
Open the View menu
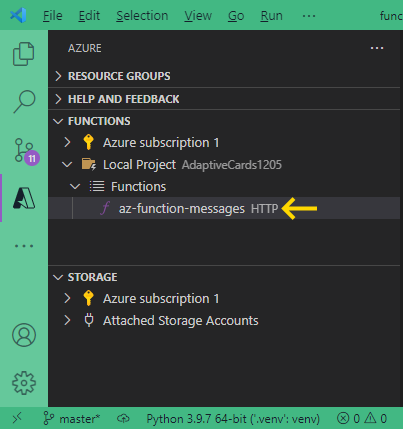click(198, 16)
